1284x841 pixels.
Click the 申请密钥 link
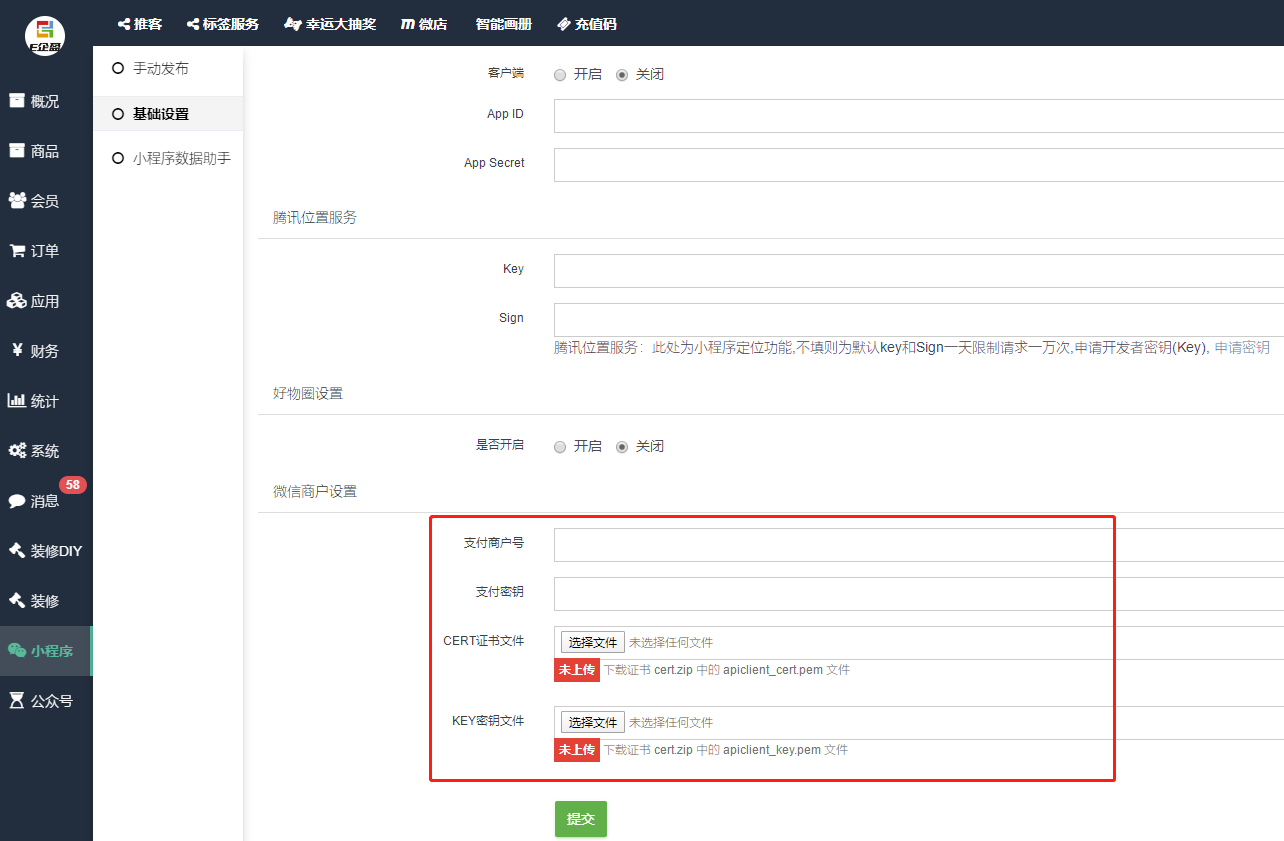[x=1242, y=348]
